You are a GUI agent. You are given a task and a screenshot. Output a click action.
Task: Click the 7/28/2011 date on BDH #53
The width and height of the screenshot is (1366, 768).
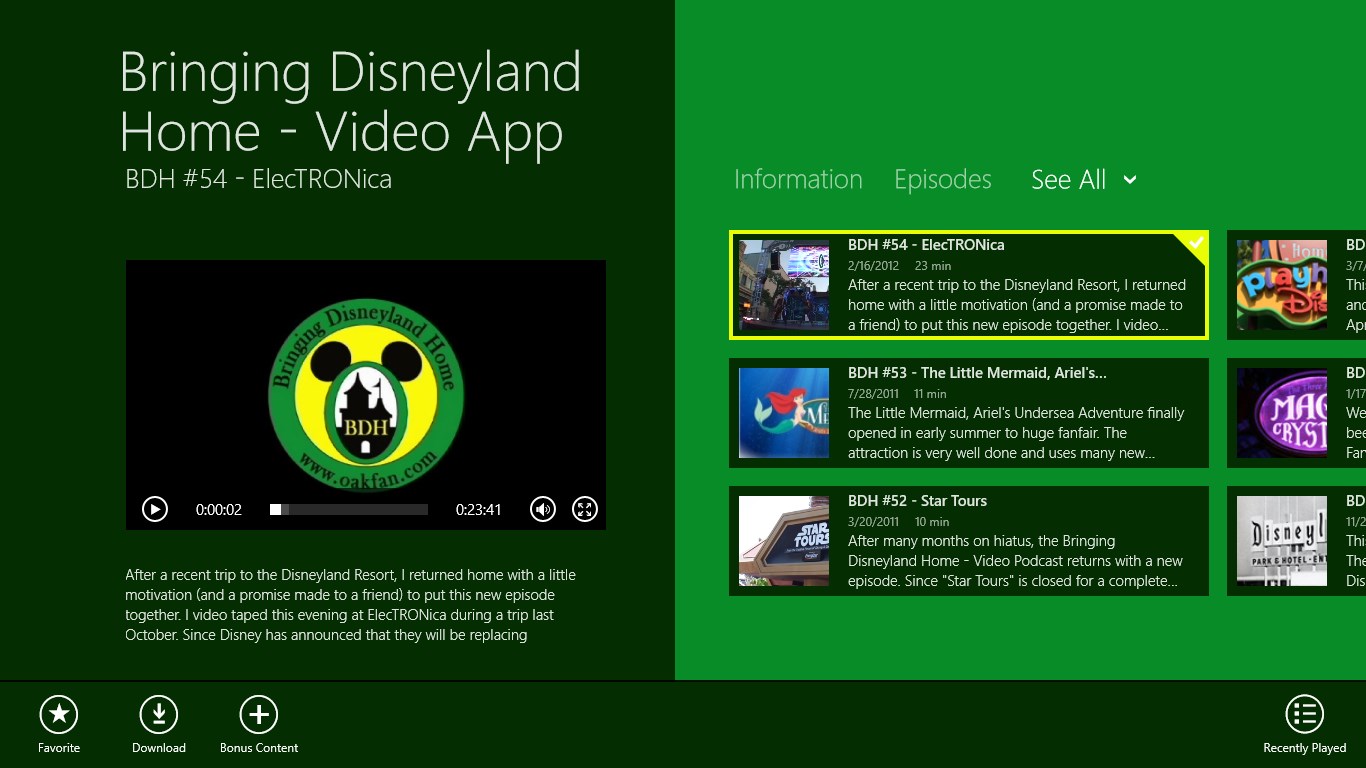[x=873, y=394]
